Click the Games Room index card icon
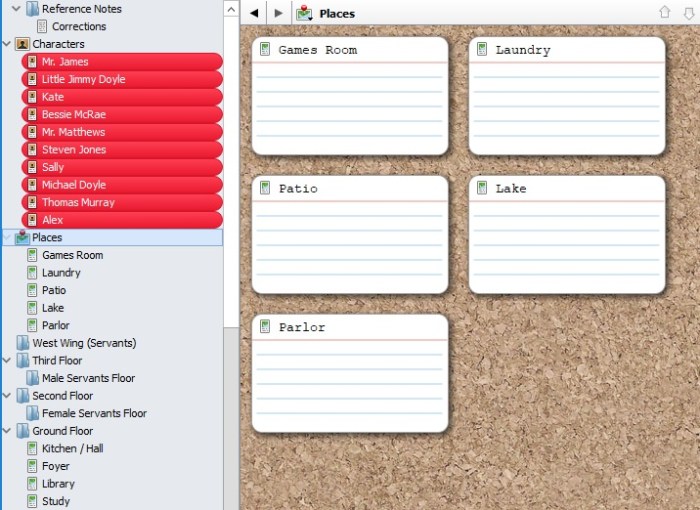The width and height of the screenshot is (700, 510). point(265,50)
